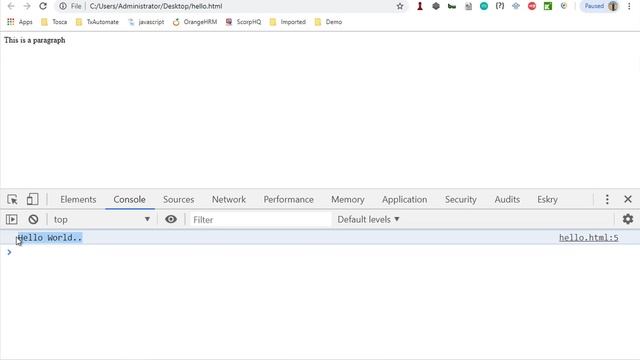Open the Imported bookmark folder
Viewport: 640px width, 360px height.
coord(288,22)
